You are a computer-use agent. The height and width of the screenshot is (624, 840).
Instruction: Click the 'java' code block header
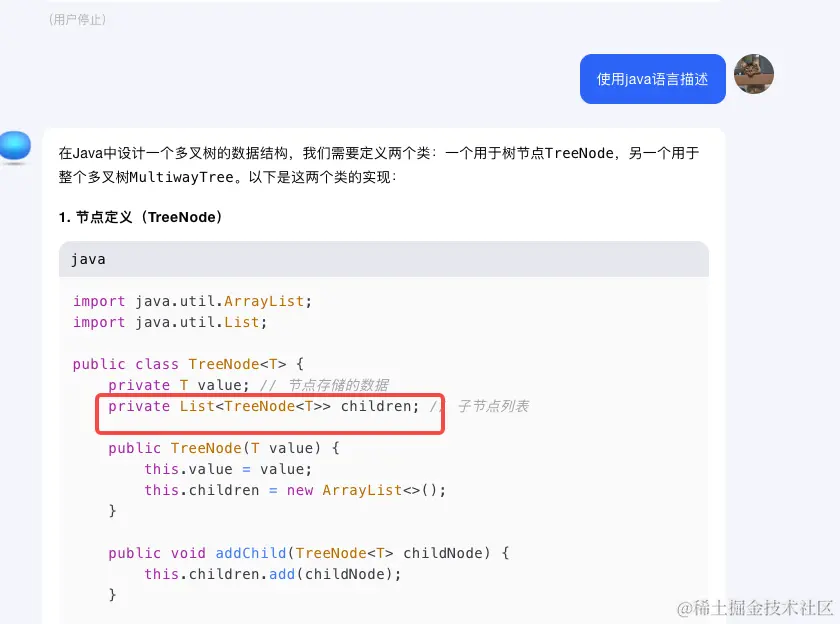(384, 259)
